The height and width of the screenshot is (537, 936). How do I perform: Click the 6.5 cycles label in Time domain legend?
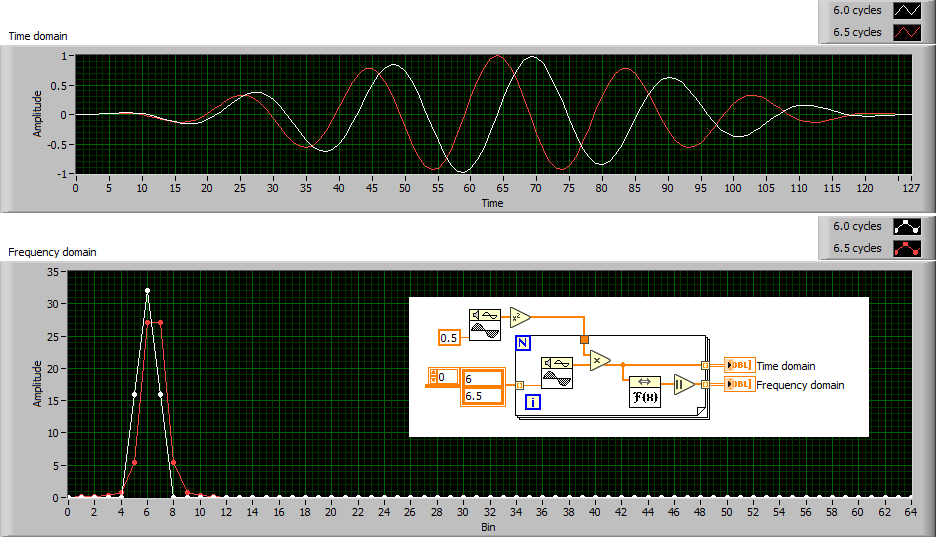pyautogui.click(x=857, y=32)
